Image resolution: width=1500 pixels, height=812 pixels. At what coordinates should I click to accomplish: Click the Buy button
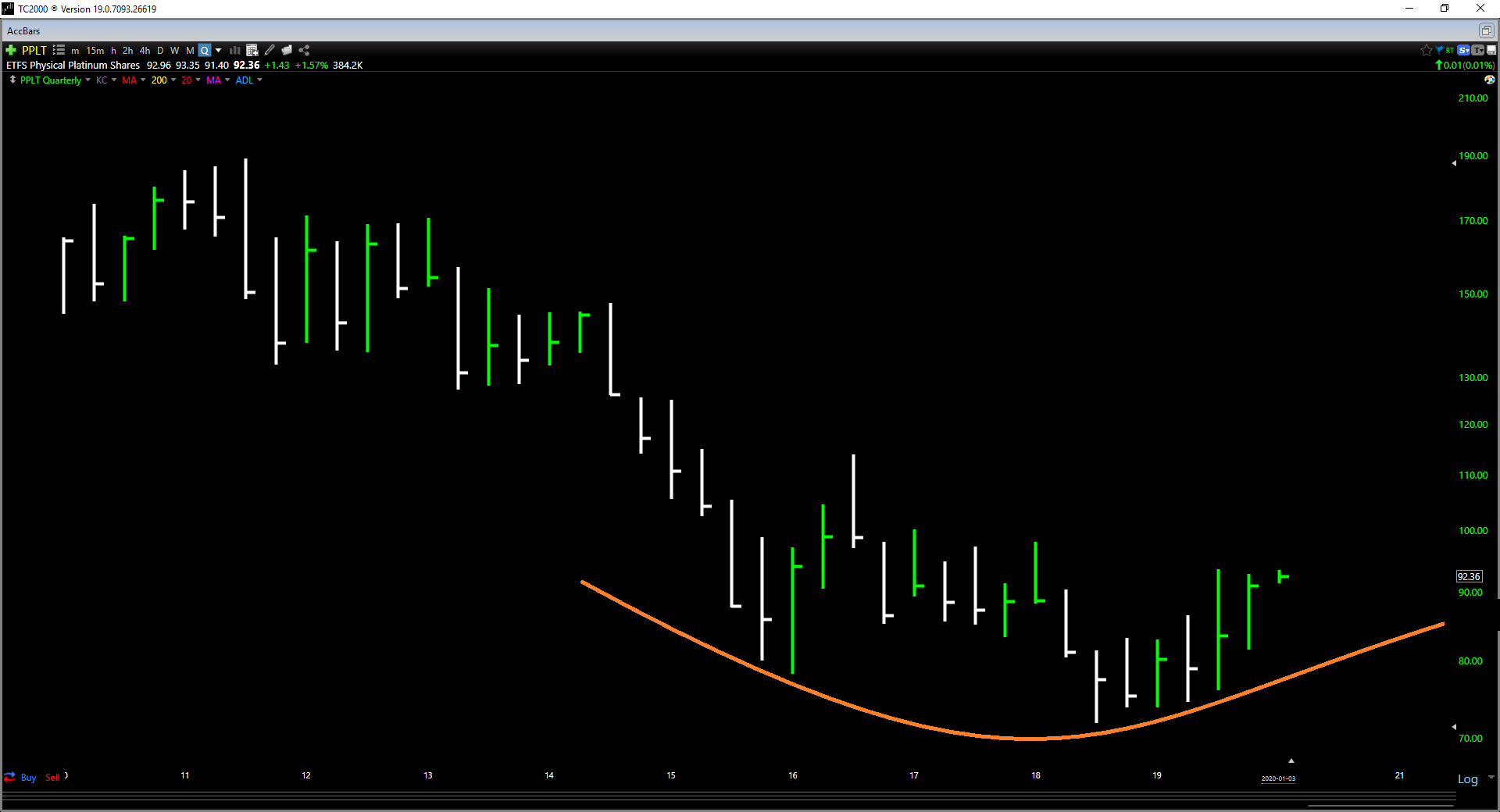click(x=28, y=778)
